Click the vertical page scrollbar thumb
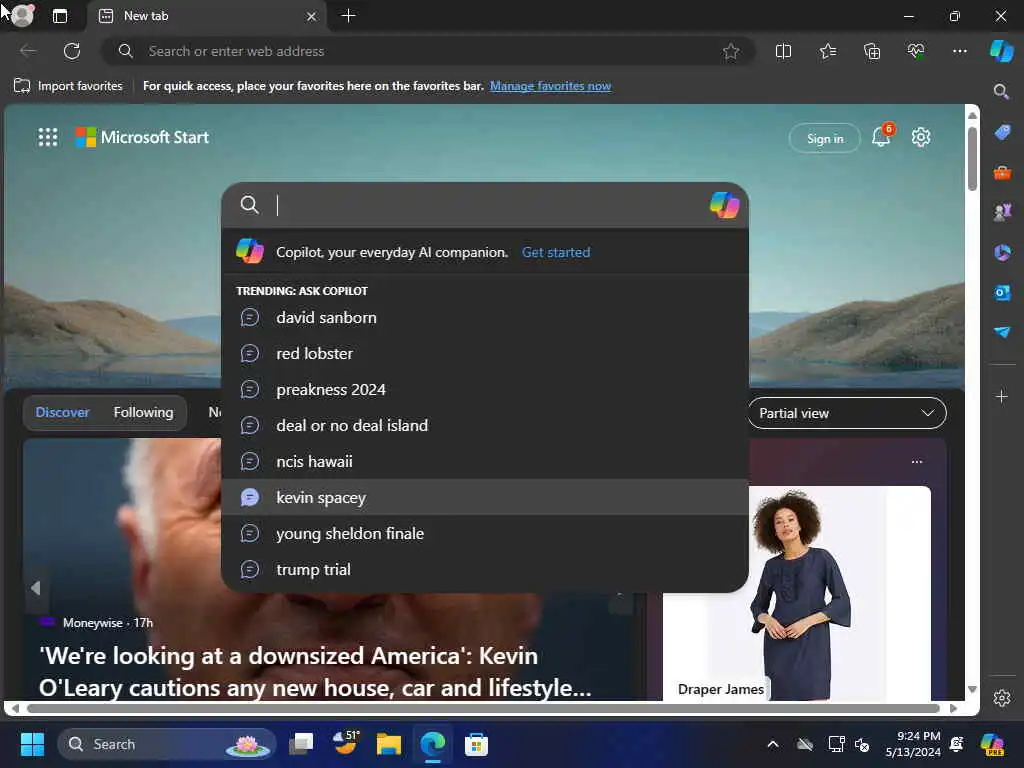This screenshot has width=1024, height=768. point(972,158)
